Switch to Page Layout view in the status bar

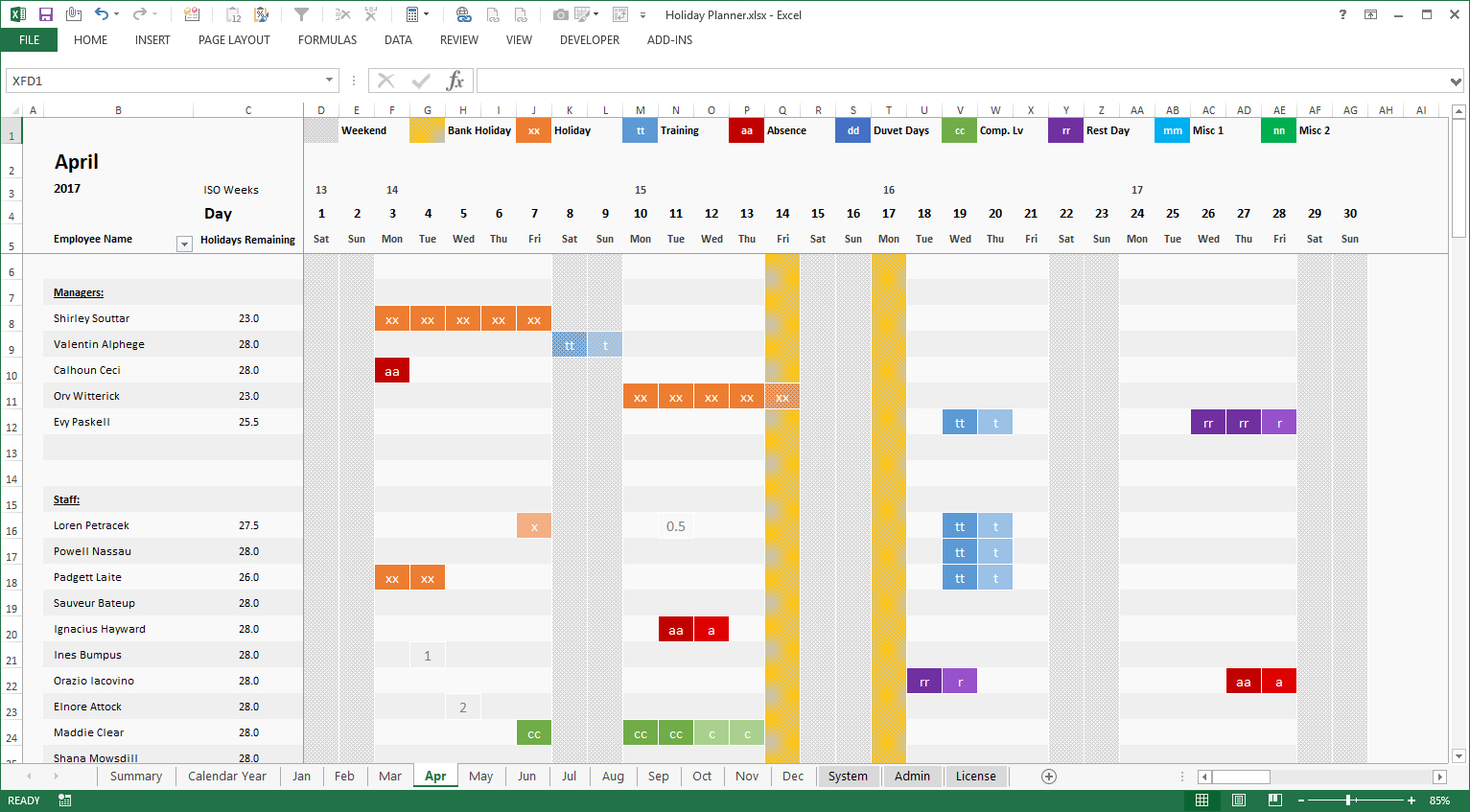(1237, 800)
